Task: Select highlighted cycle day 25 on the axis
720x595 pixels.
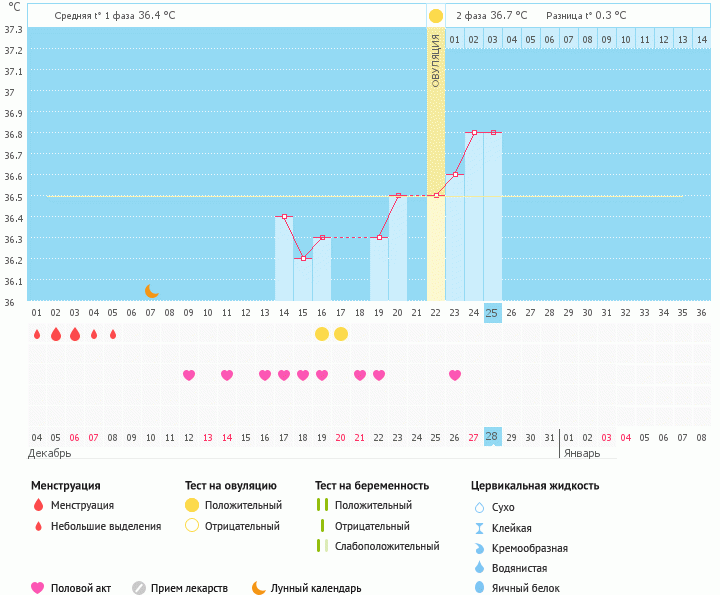Action: click(492, 312)
